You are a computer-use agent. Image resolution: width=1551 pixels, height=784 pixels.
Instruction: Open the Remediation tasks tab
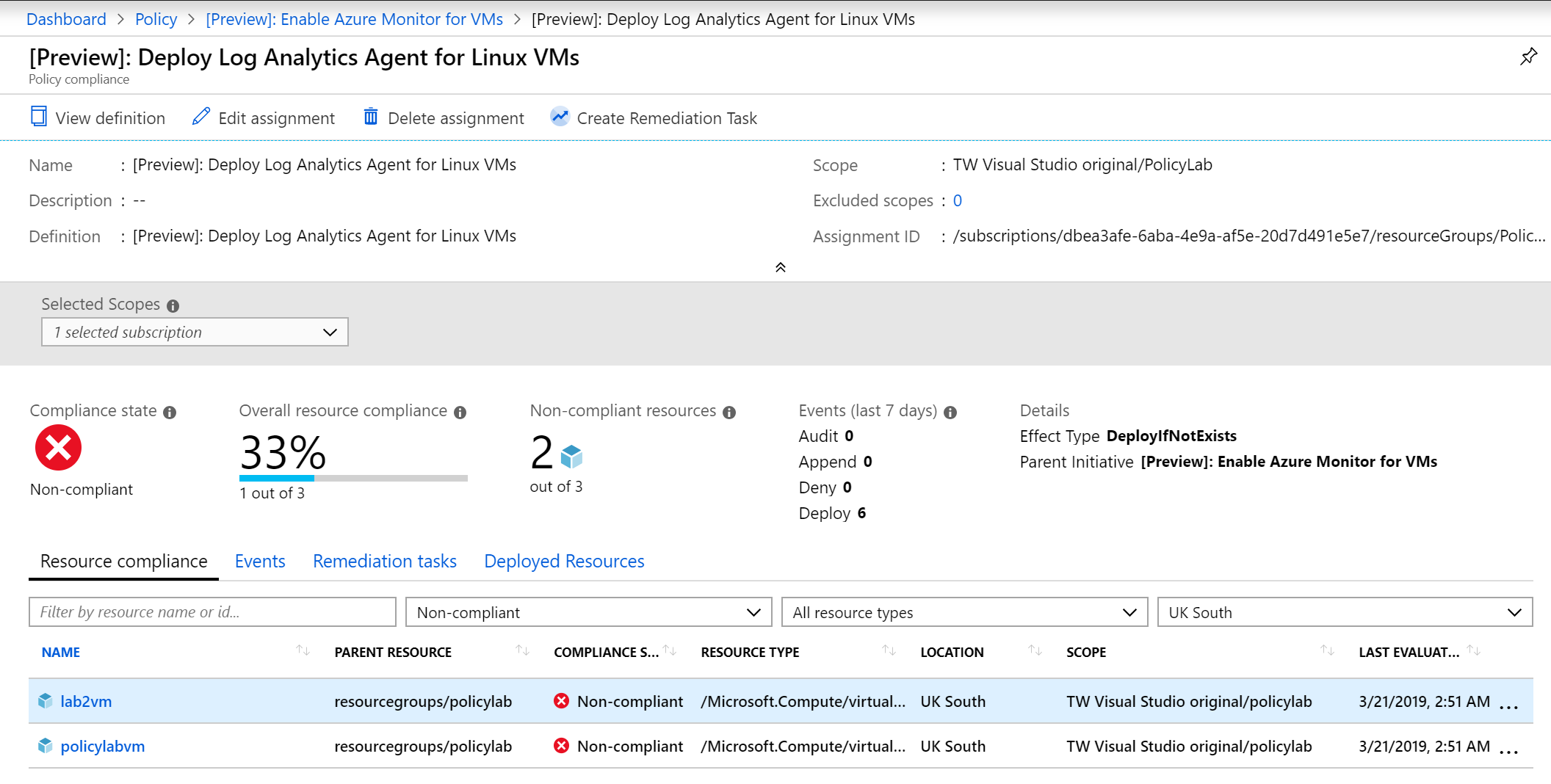click(385, 561)
